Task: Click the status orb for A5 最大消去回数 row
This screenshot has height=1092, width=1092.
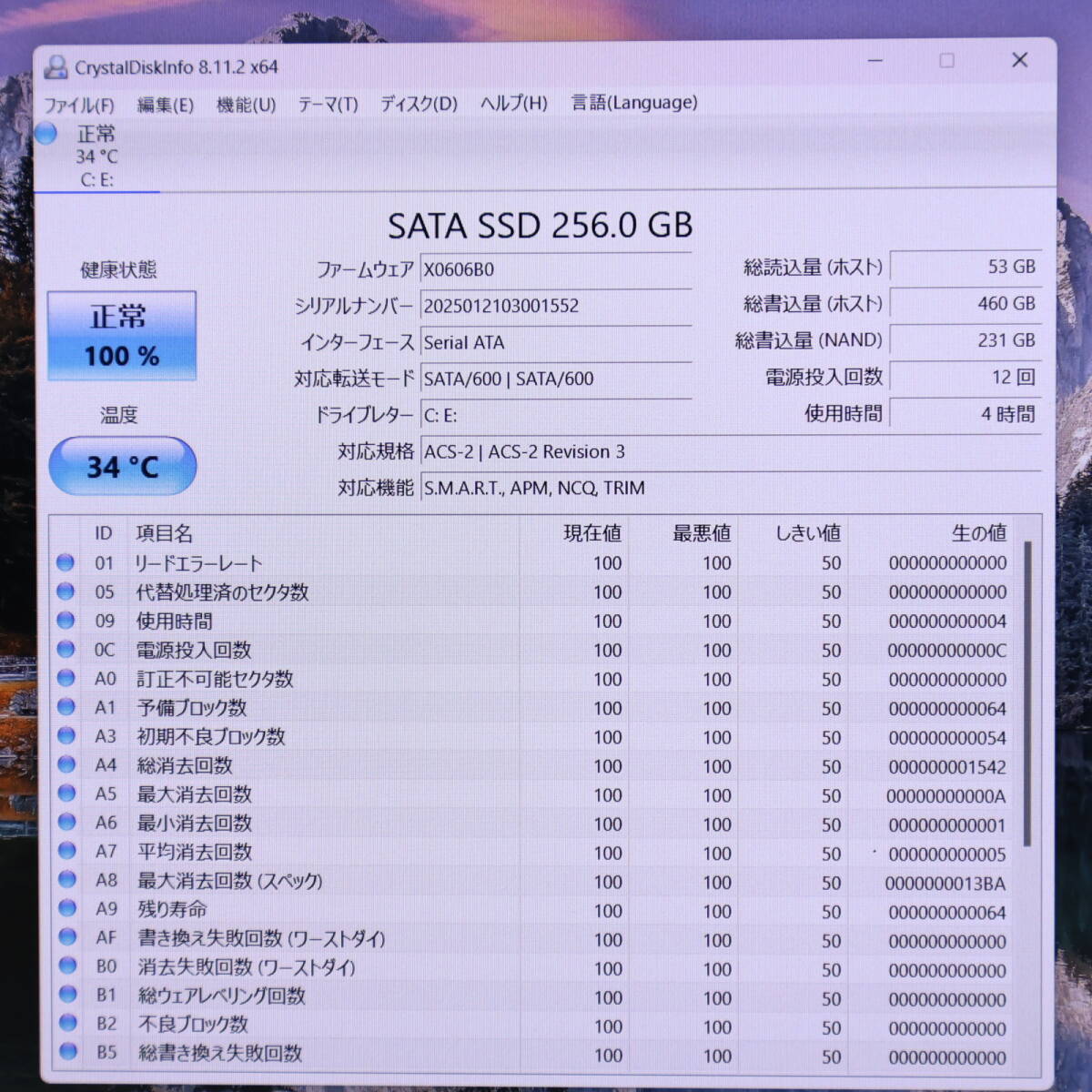Action: point(66,794)
